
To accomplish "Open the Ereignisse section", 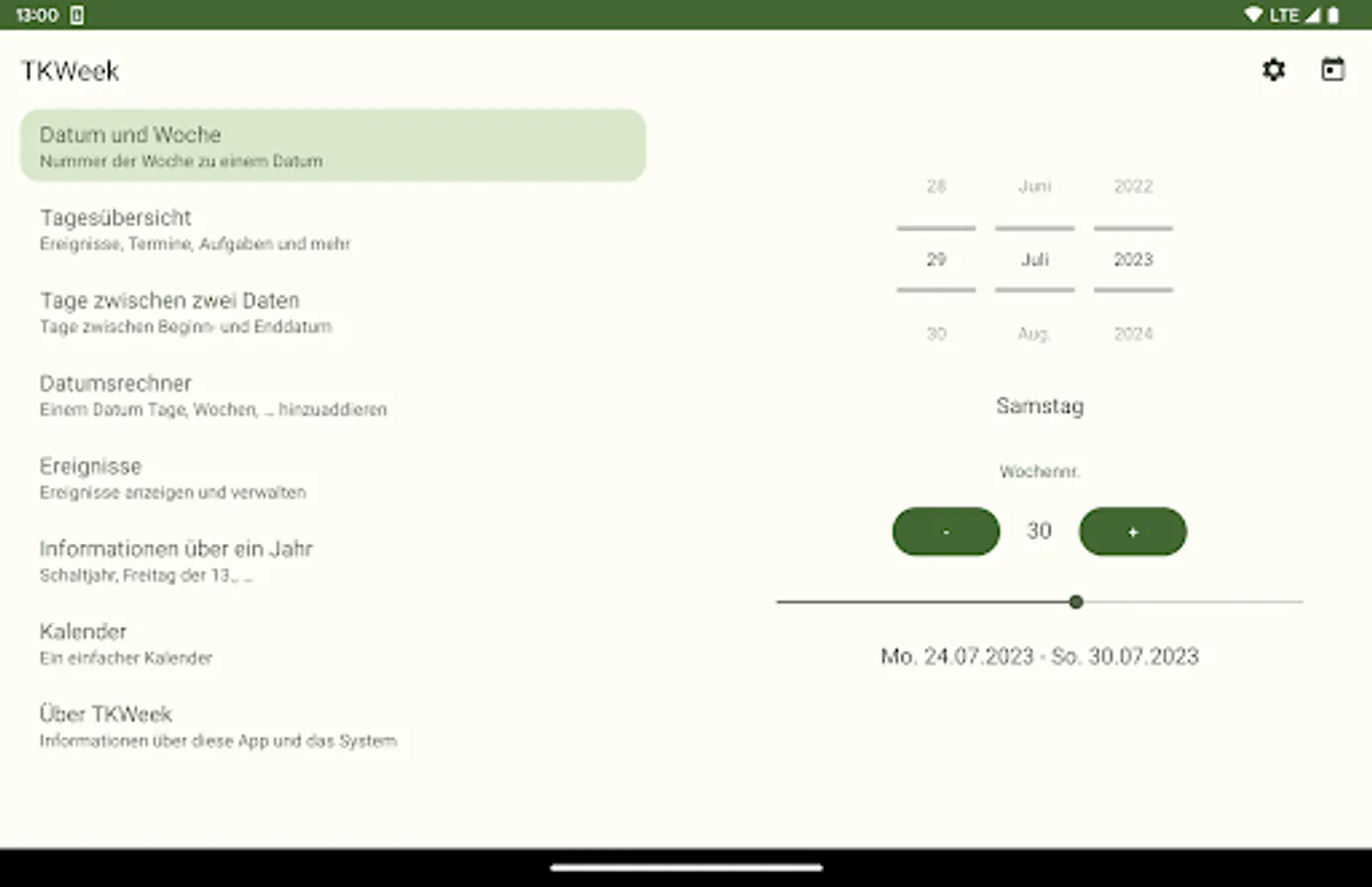I will click(x=333, y=477).
